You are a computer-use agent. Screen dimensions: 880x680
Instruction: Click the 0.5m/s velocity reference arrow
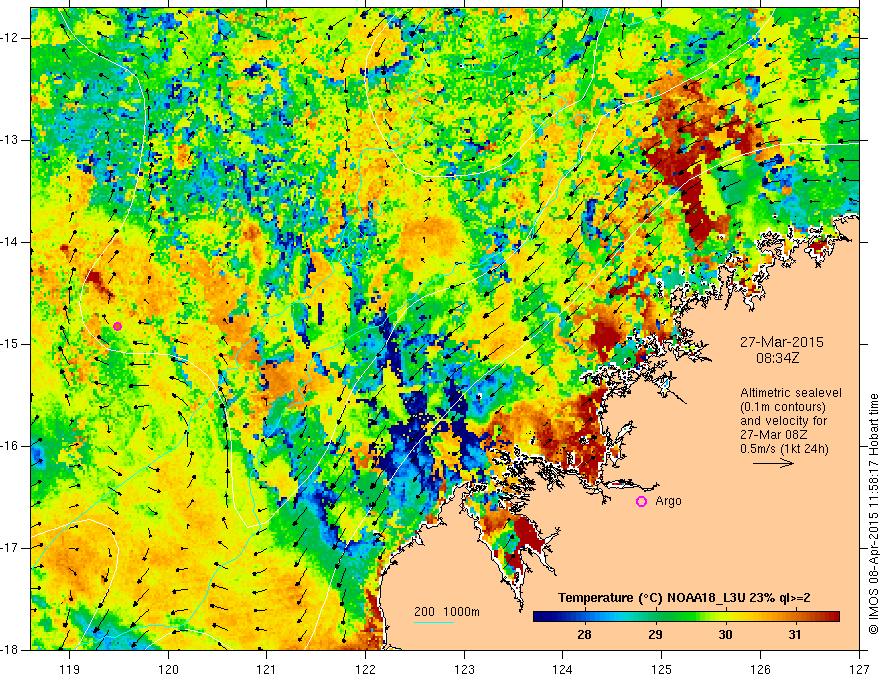pyautogui.click(x=773, y=463)
